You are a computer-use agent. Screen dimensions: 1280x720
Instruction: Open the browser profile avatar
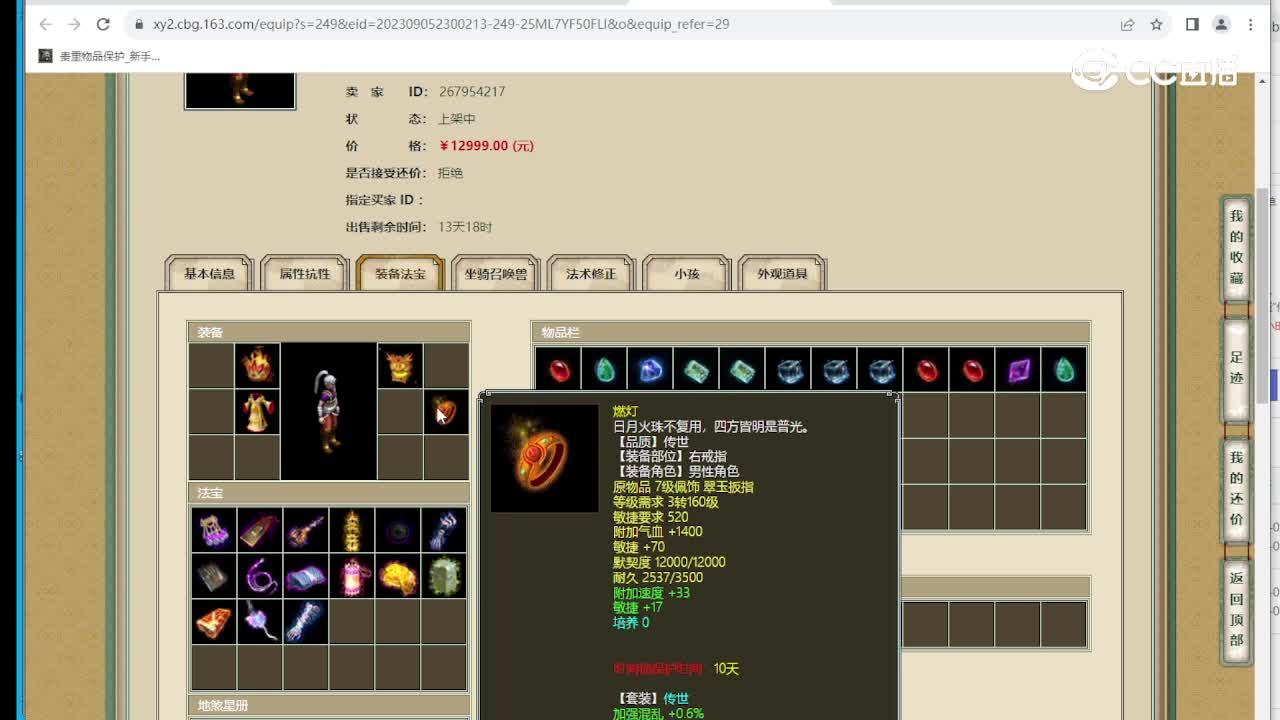(x=1221, y=24)
